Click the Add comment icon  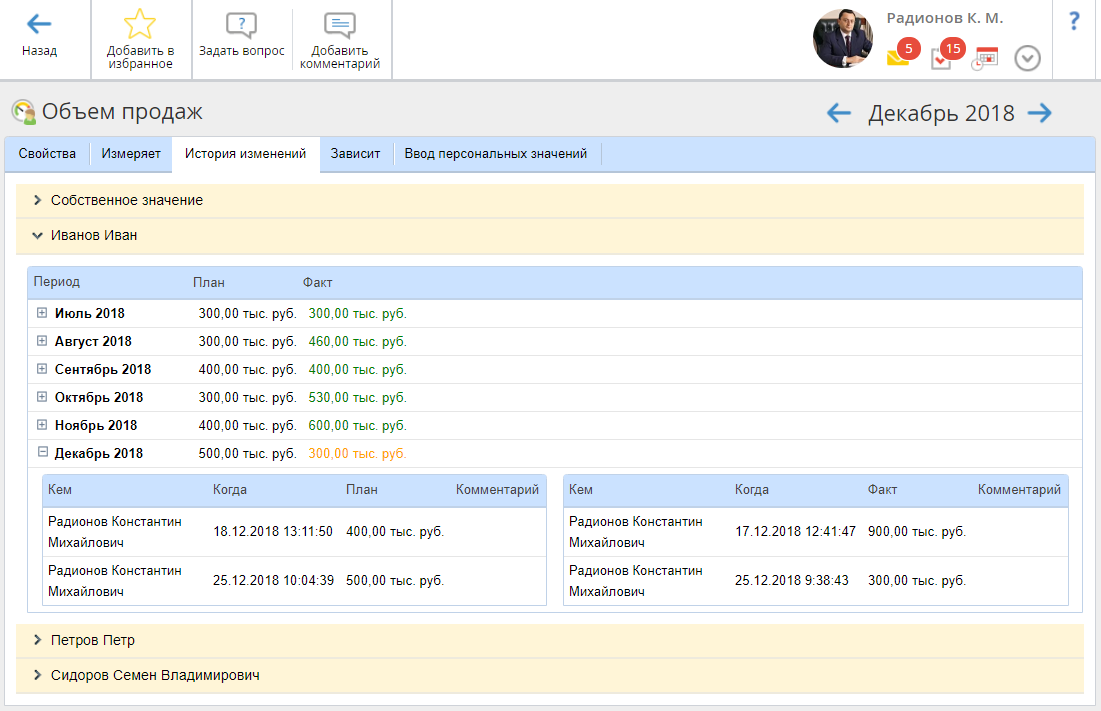tap(340, 26)
